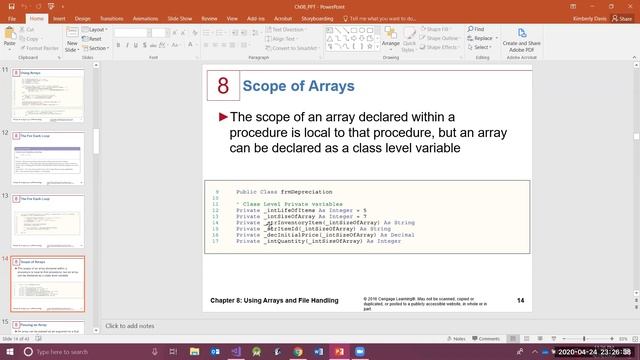Open Task View from the taskbar
Screen dimensions: 640x360
pos(173,351)
